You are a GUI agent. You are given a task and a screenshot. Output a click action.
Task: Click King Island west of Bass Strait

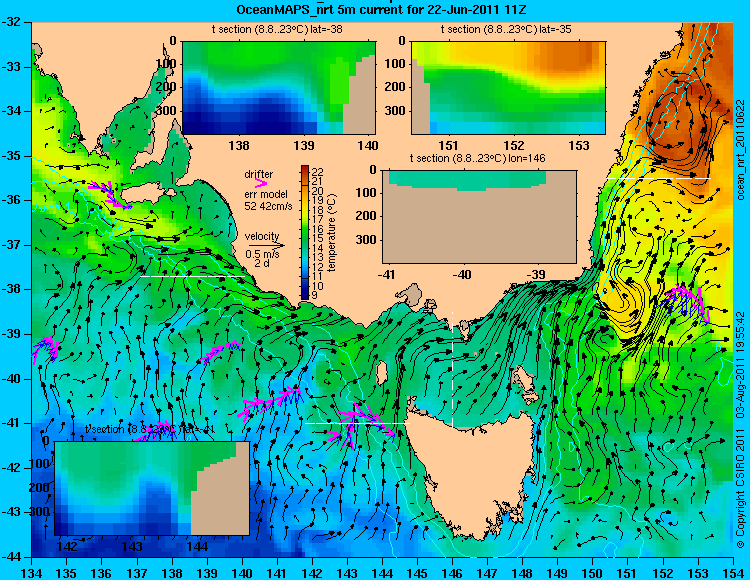click(x=382, y=372)
